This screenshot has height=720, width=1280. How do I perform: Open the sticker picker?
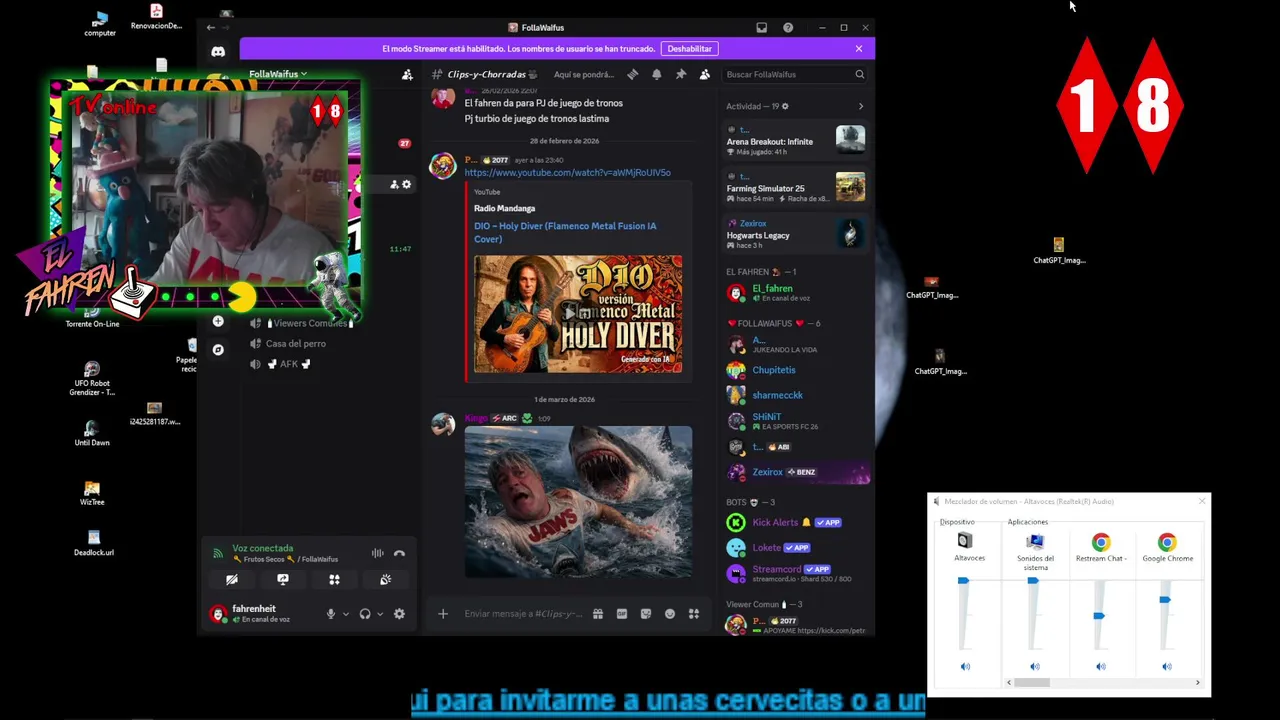pos(646,614)
